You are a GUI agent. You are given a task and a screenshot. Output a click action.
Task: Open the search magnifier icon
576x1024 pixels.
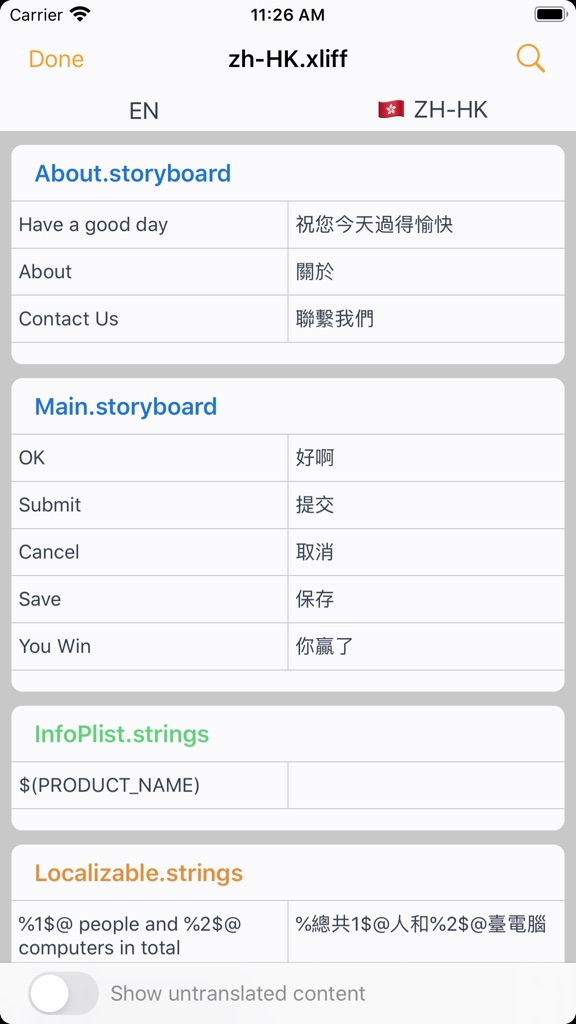click(x=531, y=58)
